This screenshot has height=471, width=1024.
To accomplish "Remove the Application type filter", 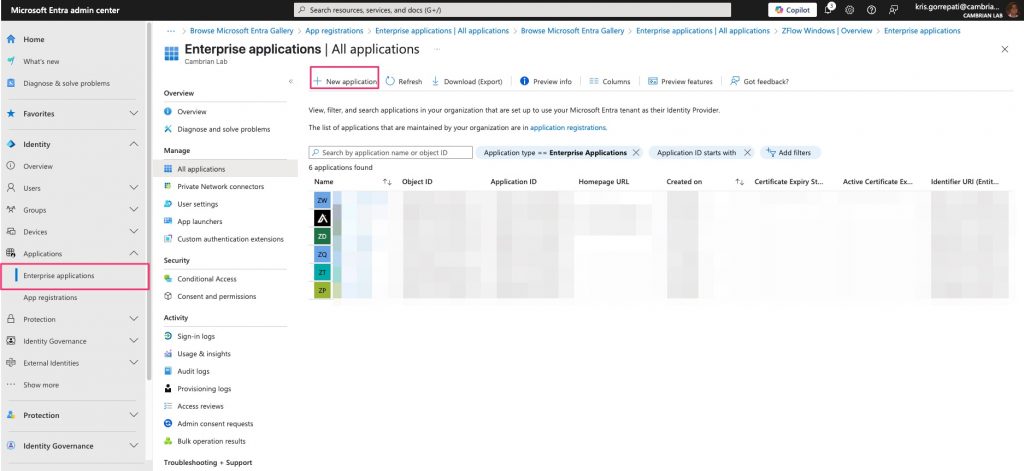I will pyautogui.click(x=635, y=153).
